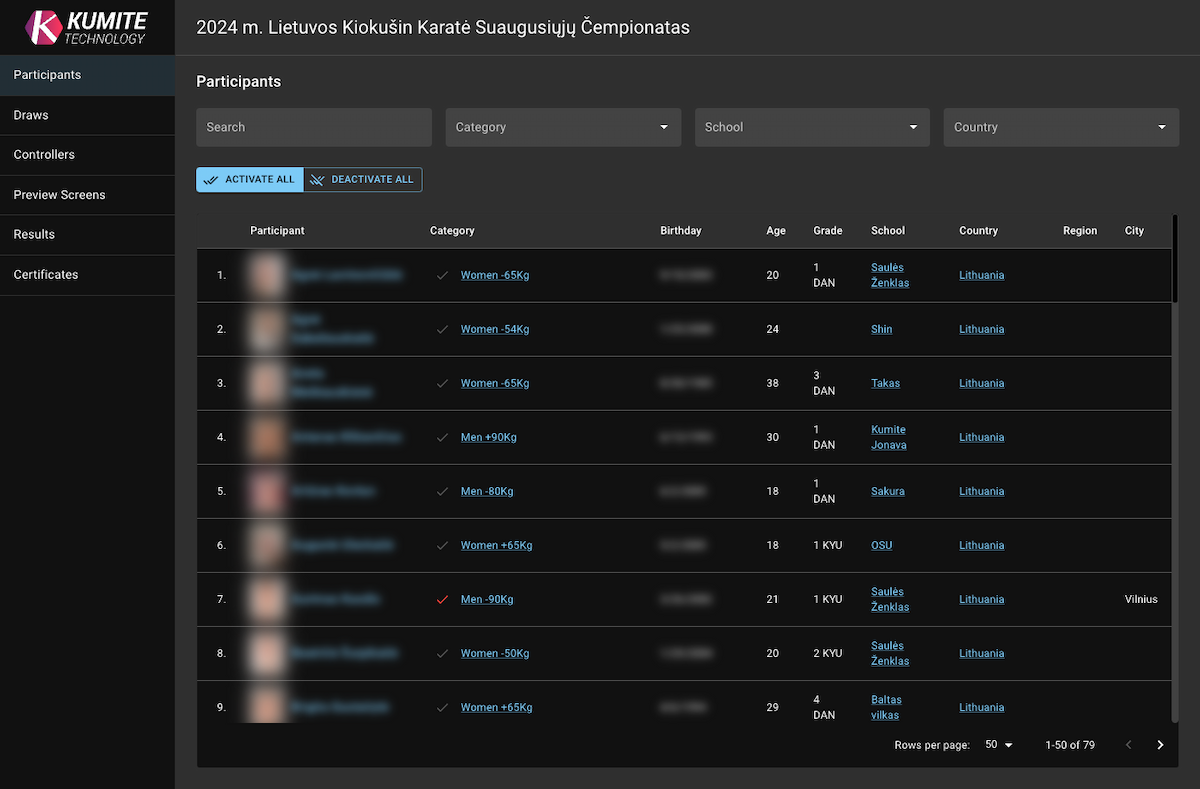This screenshot has width=1200, height=789.
Task: Go to previous page of participants
Action: [x=1129, y=745]
